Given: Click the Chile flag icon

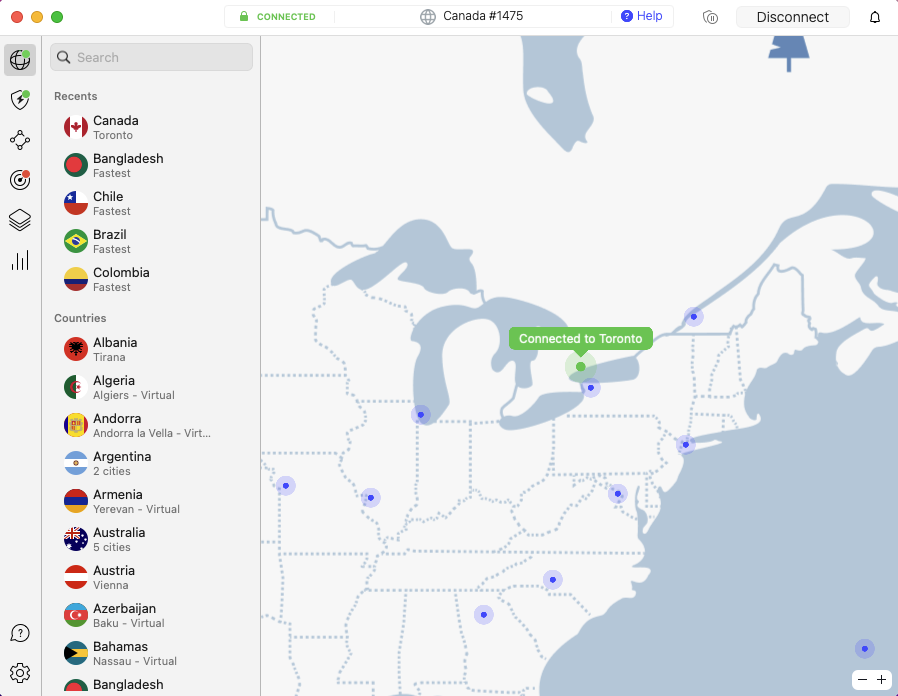Looking at the screenshot, I should [76, 203].
